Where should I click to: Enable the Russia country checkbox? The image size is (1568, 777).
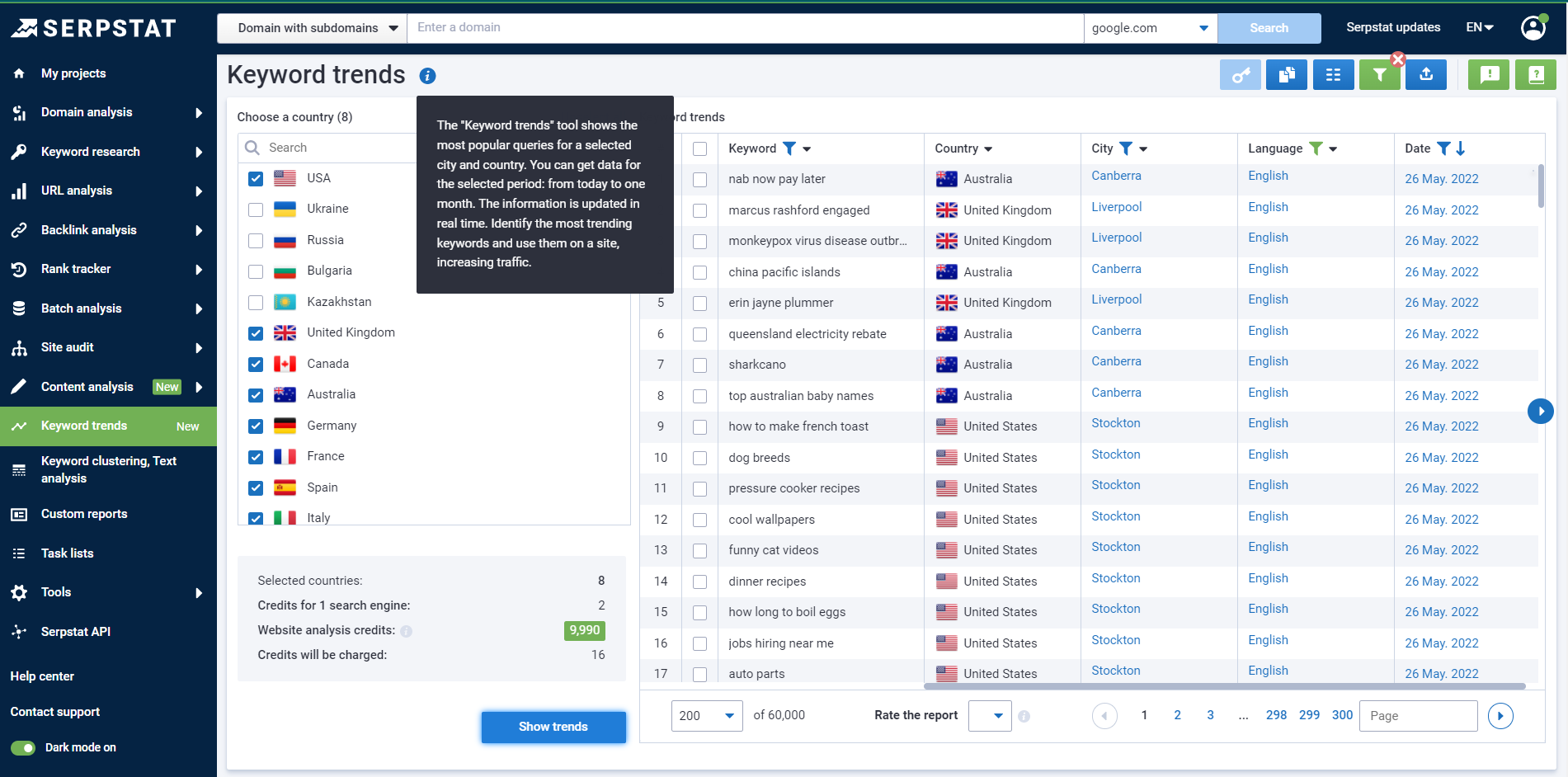256,240
